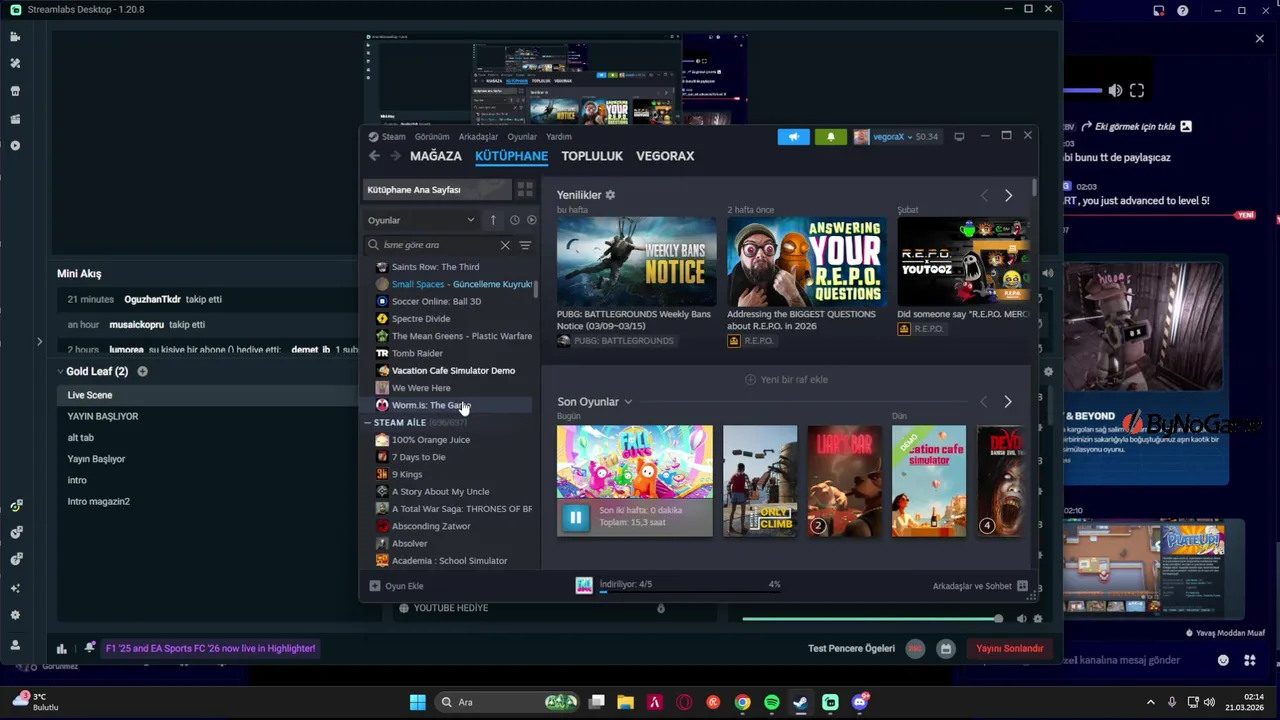Clear the library search field with the X icon
This screenshot has height=720, width=1280.
coord(505,245)
